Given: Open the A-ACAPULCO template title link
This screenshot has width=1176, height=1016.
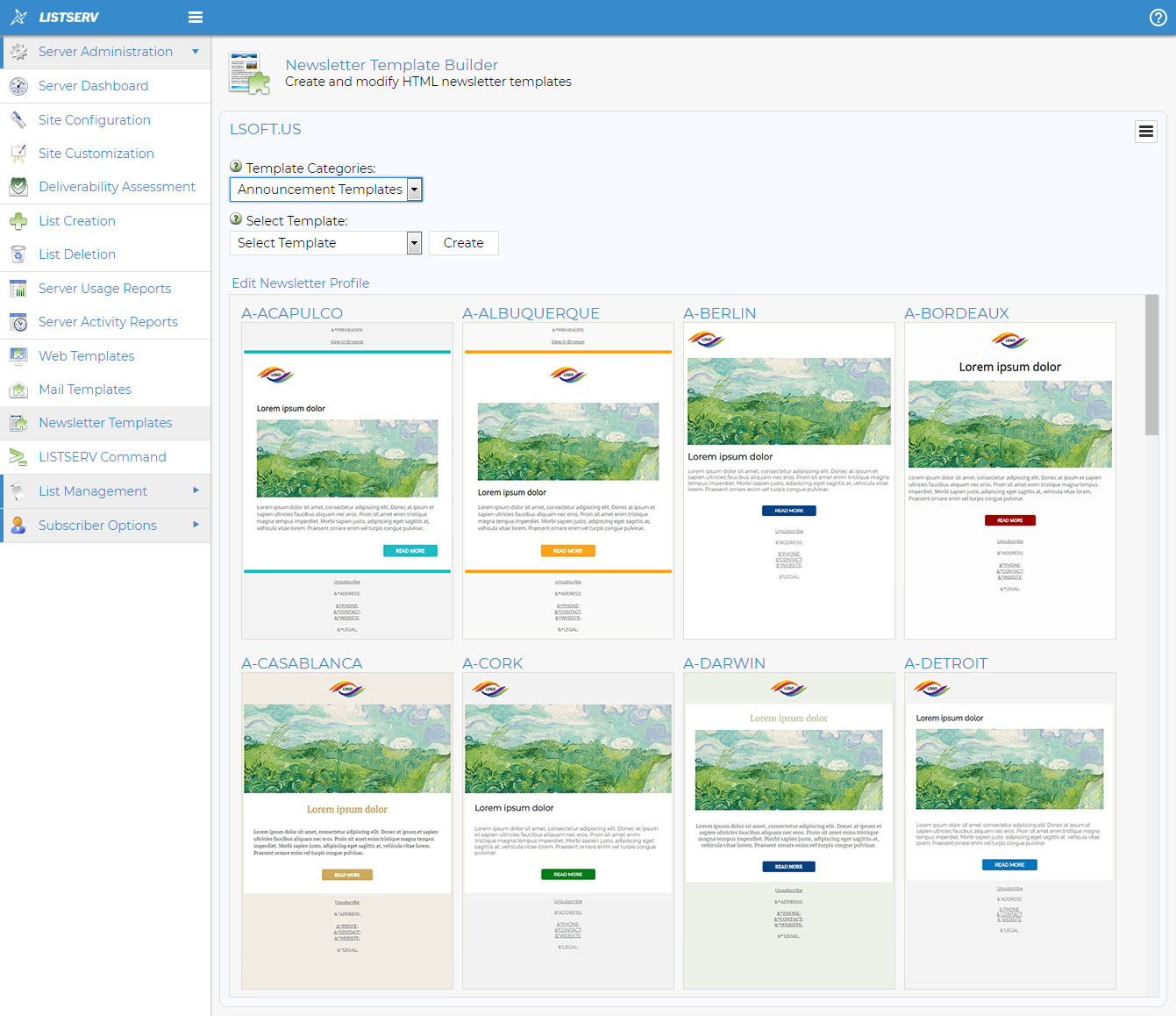Looking at the screenshot, I should [292, 313].
